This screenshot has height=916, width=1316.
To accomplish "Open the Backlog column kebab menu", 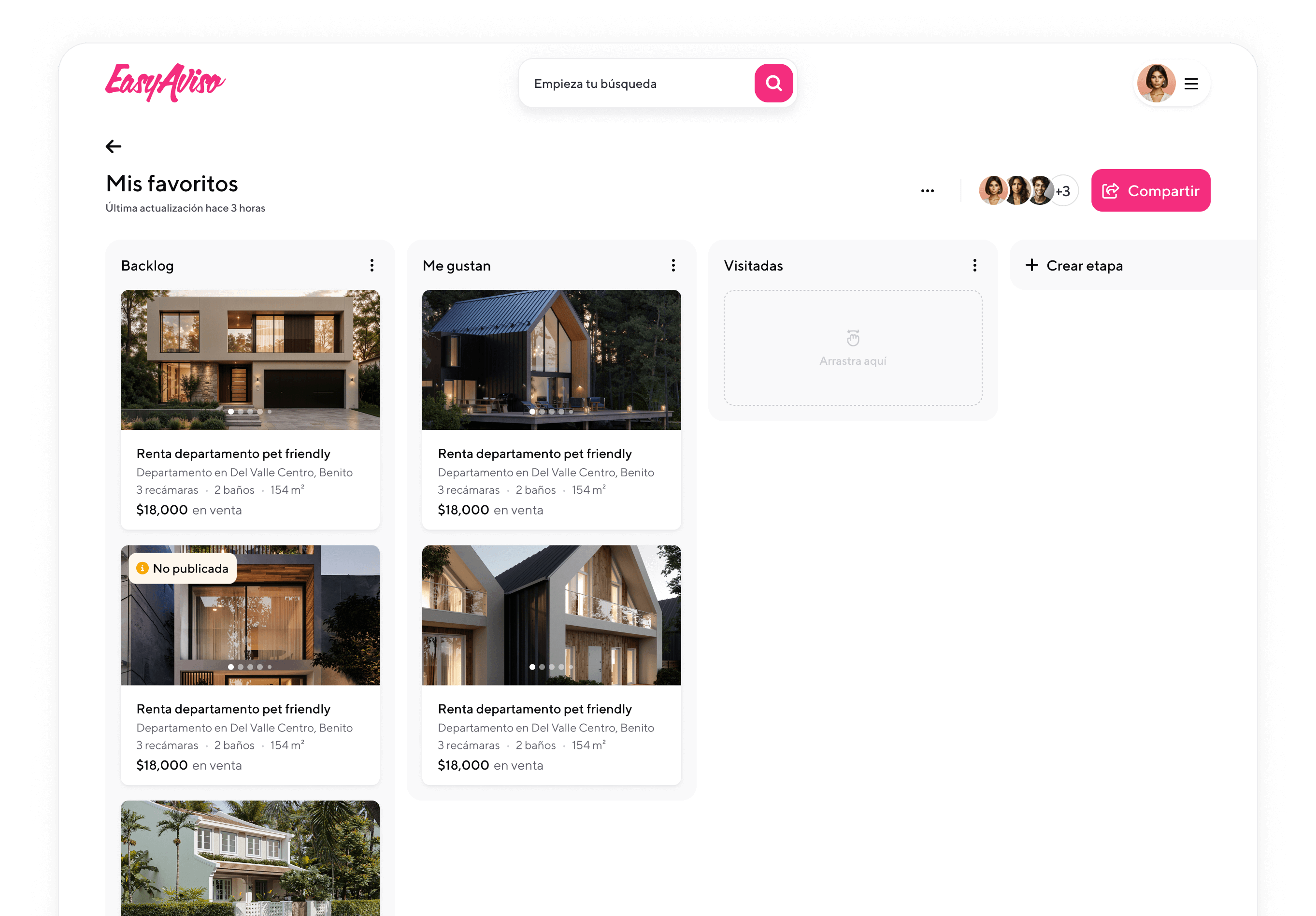I will pyautogui.click(x=372, y=265).
